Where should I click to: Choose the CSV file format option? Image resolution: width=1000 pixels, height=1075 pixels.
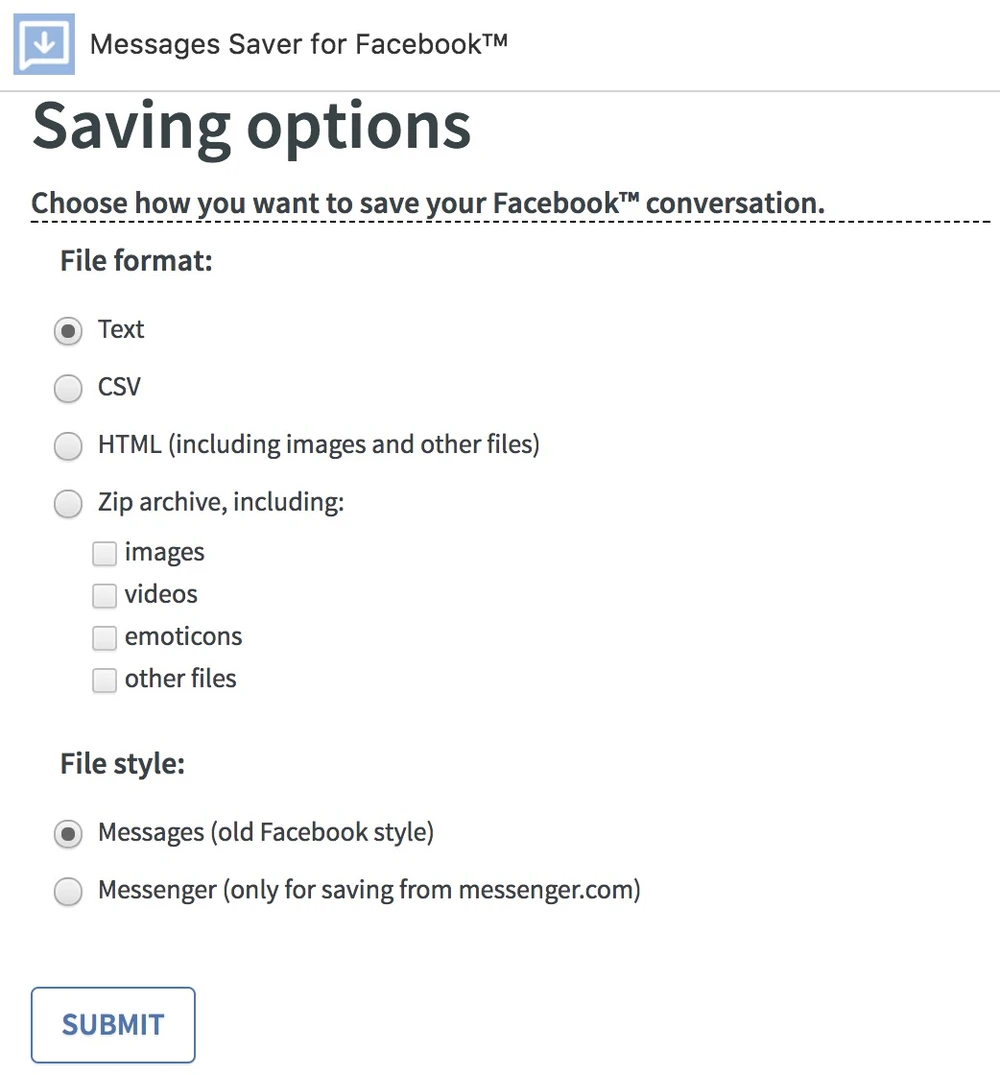[x=68, y=388]
